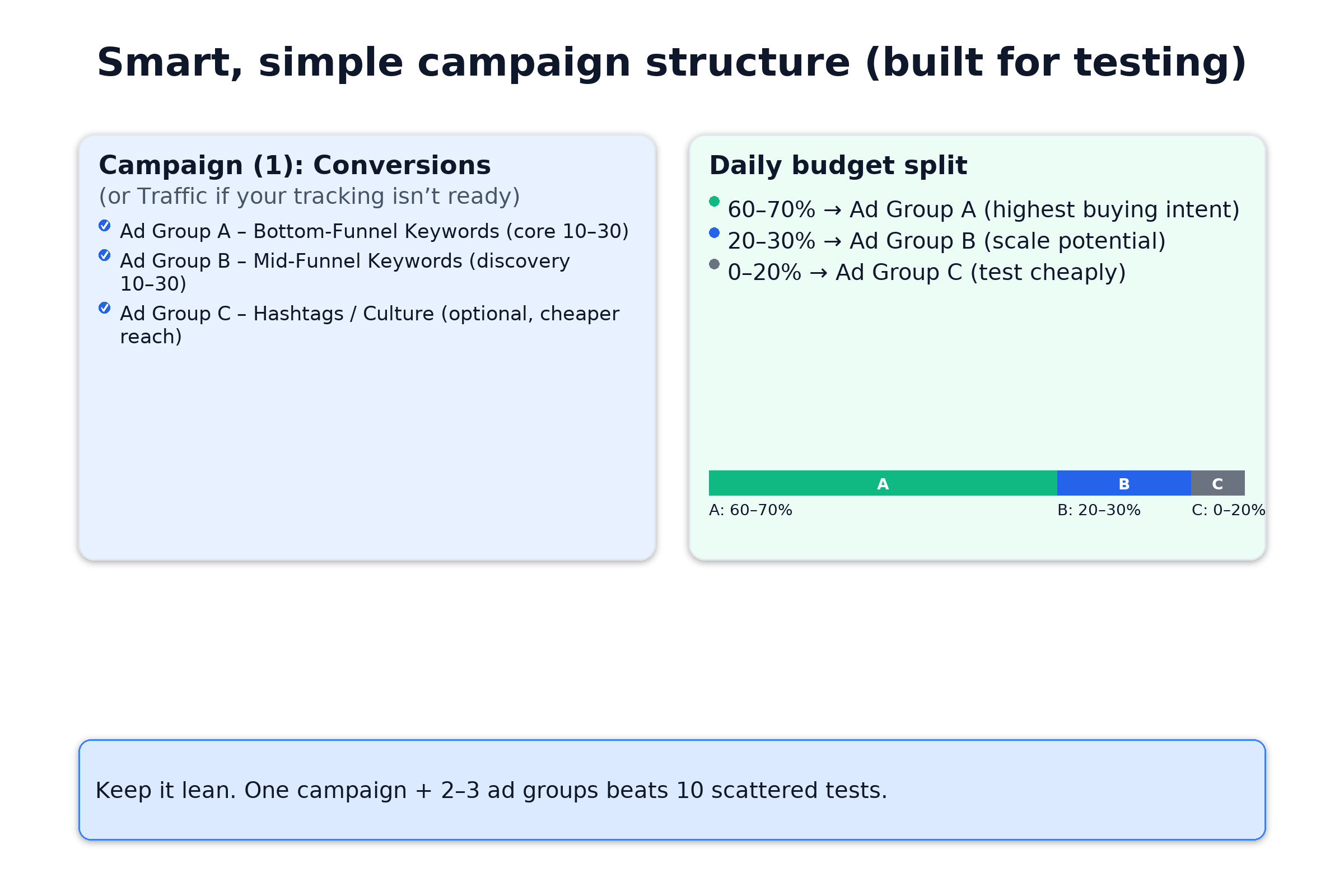The width and height of the screenshot is (1344, 896).
Task: Select the blue dot next to 20–30%
Action: 715,232
